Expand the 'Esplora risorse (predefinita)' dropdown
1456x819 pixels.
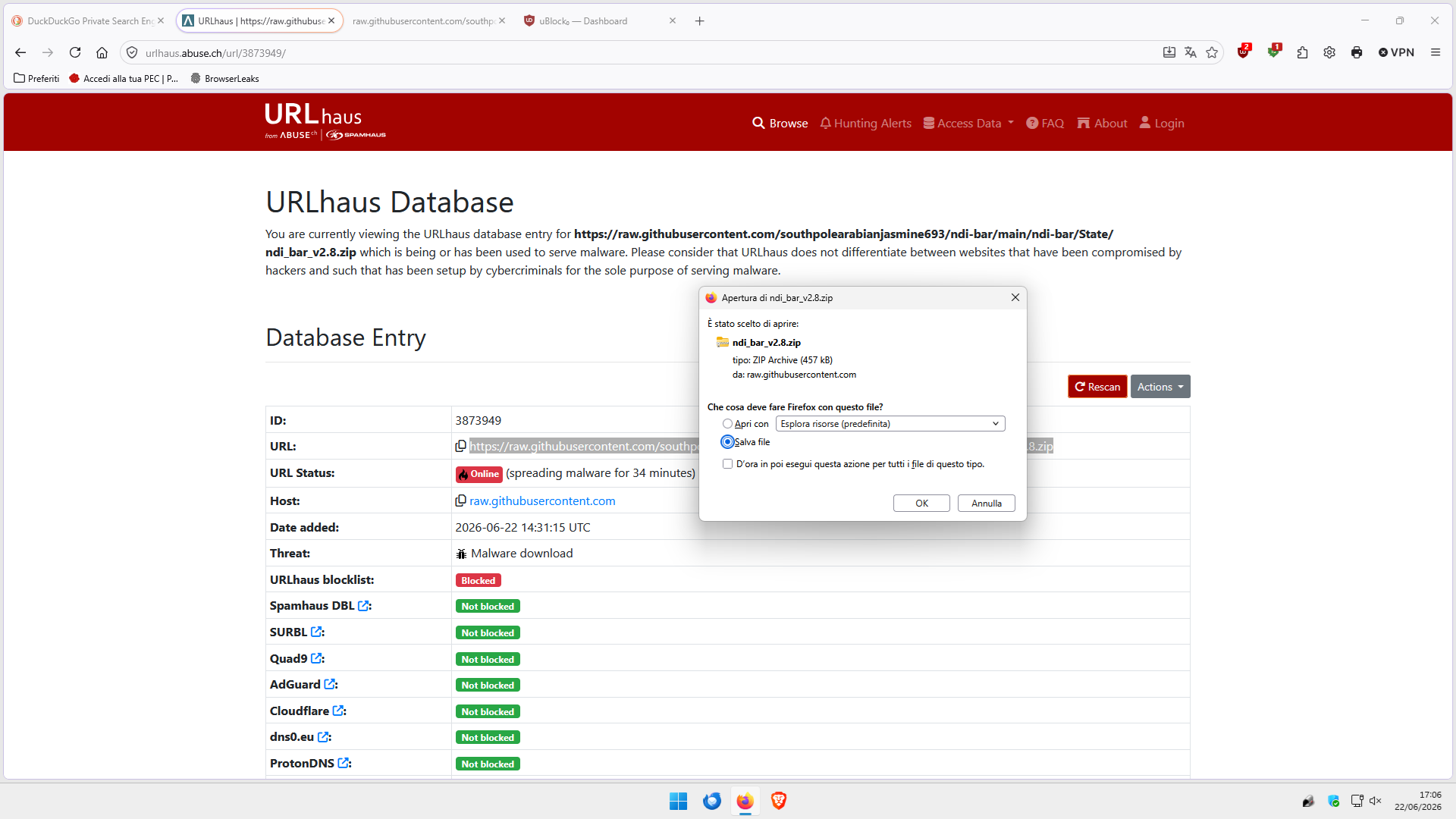[890, 424]
